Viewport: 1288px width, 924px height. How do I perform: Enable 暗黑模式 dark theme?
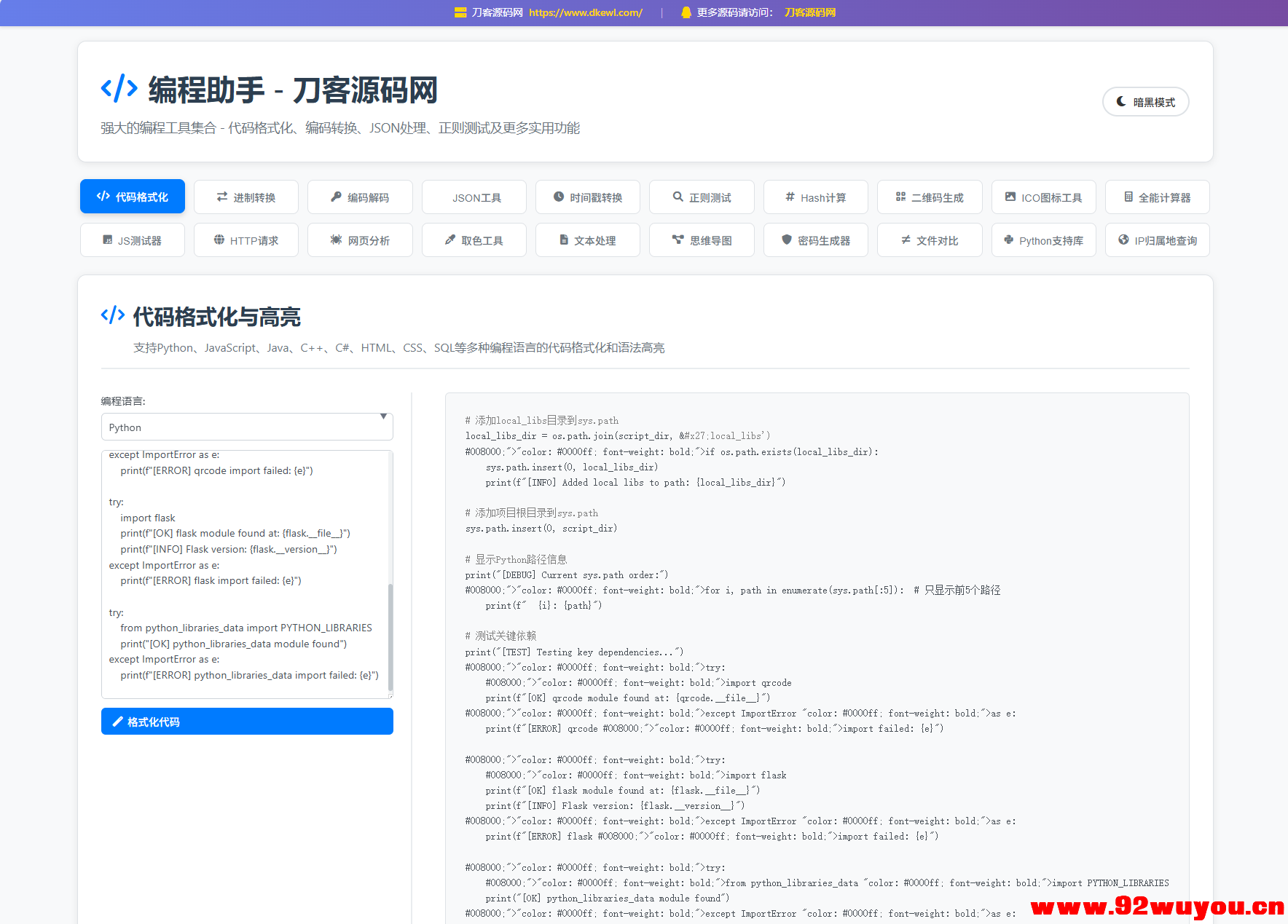tap(1145, 101)
